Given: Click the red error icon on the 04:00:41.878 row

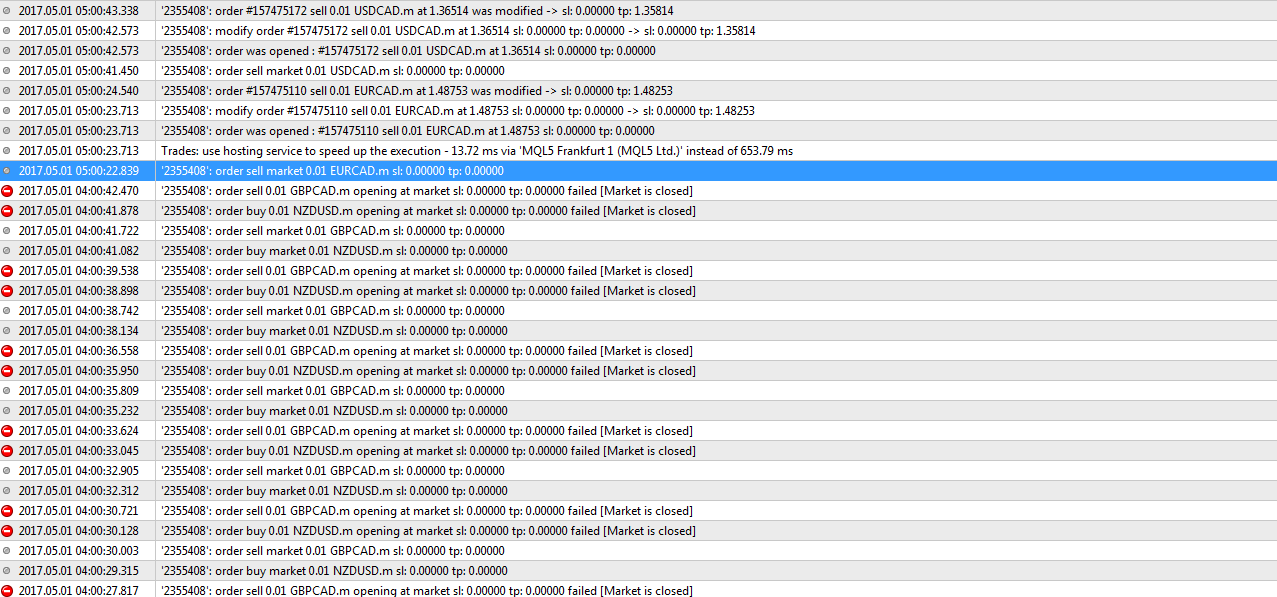Looking at the screenshot, I should coord(7,211).
